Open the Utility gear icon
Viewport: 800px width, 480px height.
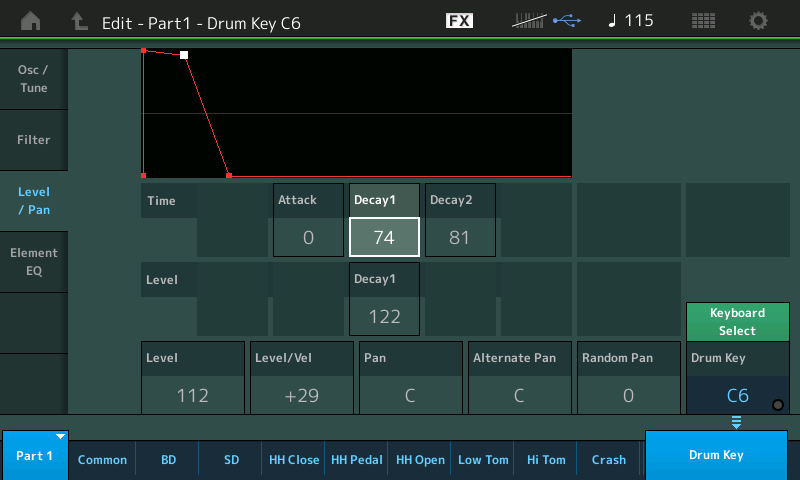pos(759,21)
